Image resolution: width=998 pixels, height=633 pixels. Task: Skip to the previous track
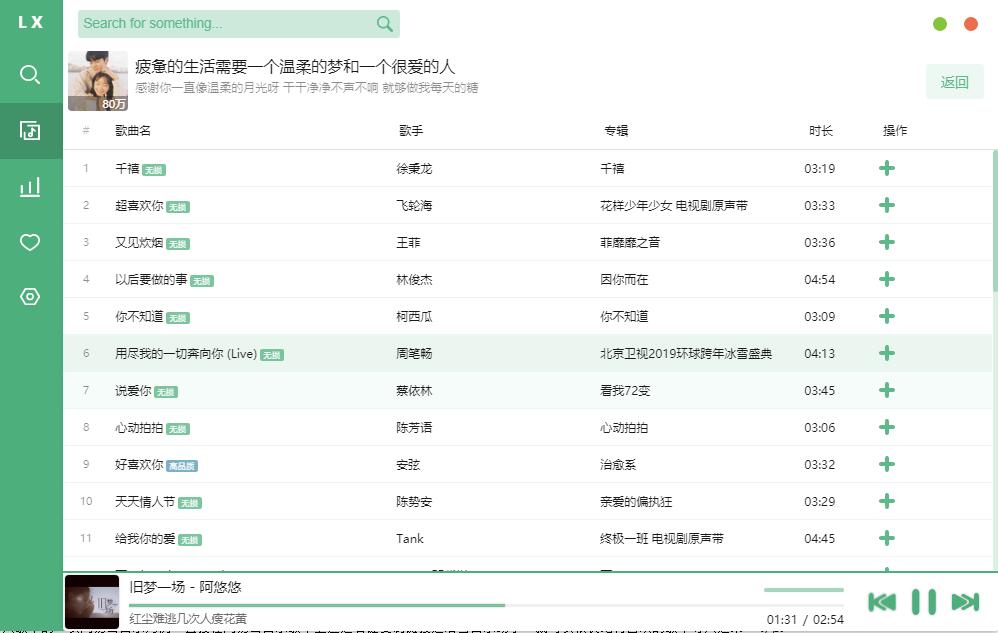[x=882, y=602]
